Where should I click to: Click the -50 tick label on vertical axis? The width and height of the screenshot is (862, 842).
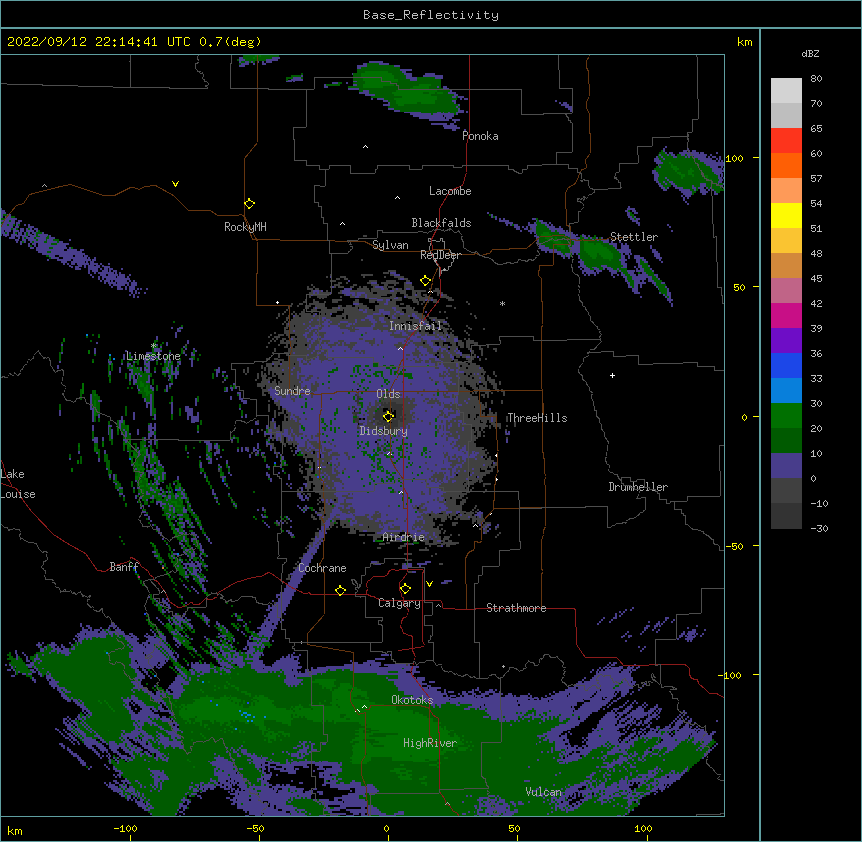734,546
